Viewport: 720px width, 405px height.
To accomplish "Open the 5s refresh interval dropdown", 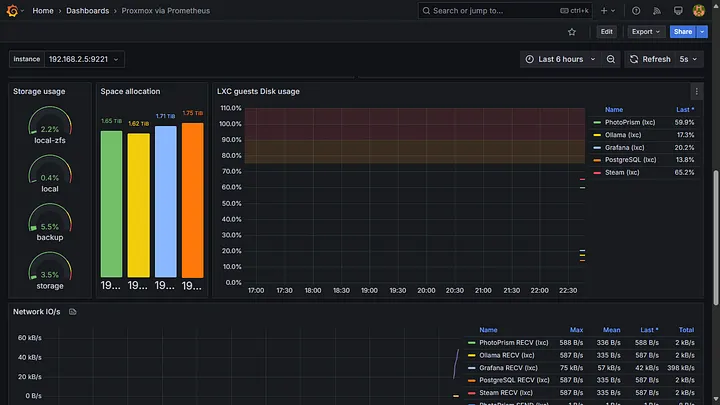I will click(688, 59).
